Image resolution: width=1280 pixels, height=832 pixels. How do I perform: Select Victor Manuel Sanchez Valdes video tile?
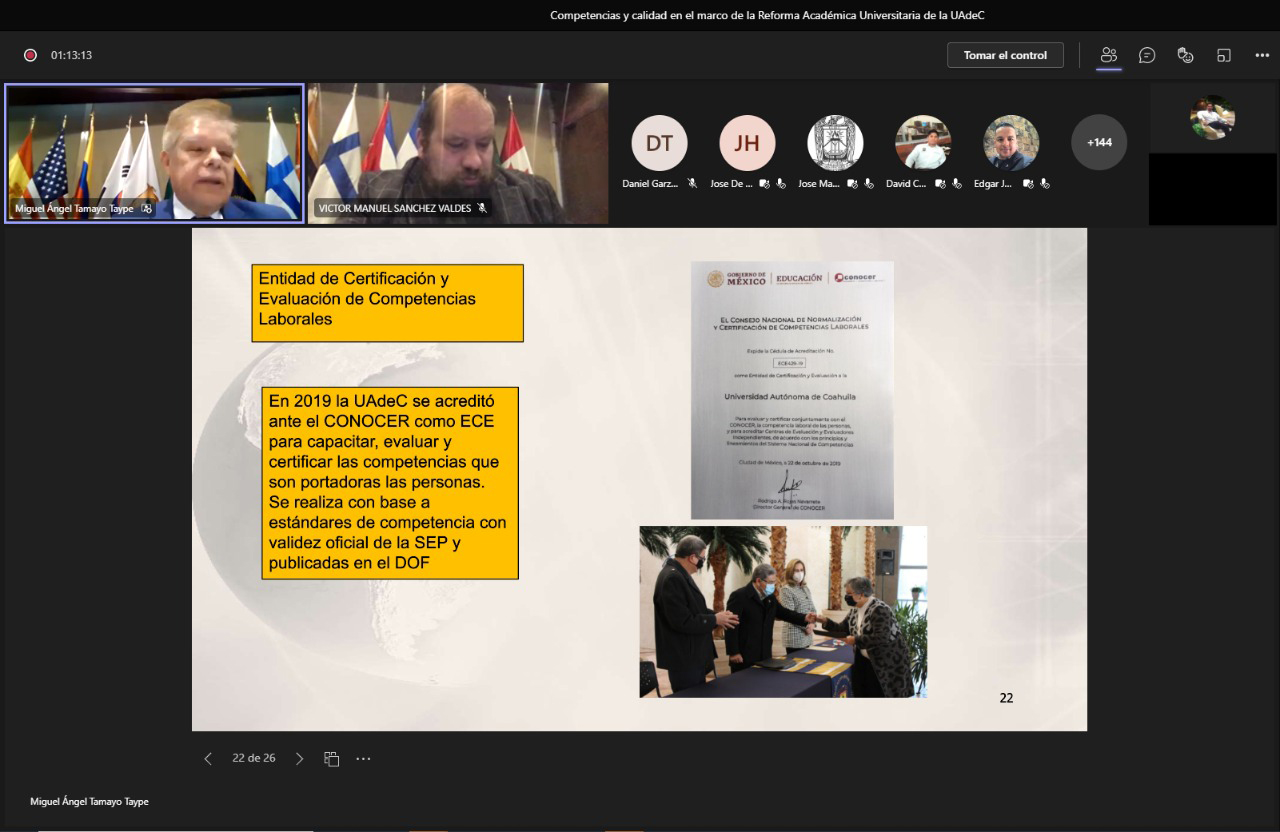tap(458, 152)
